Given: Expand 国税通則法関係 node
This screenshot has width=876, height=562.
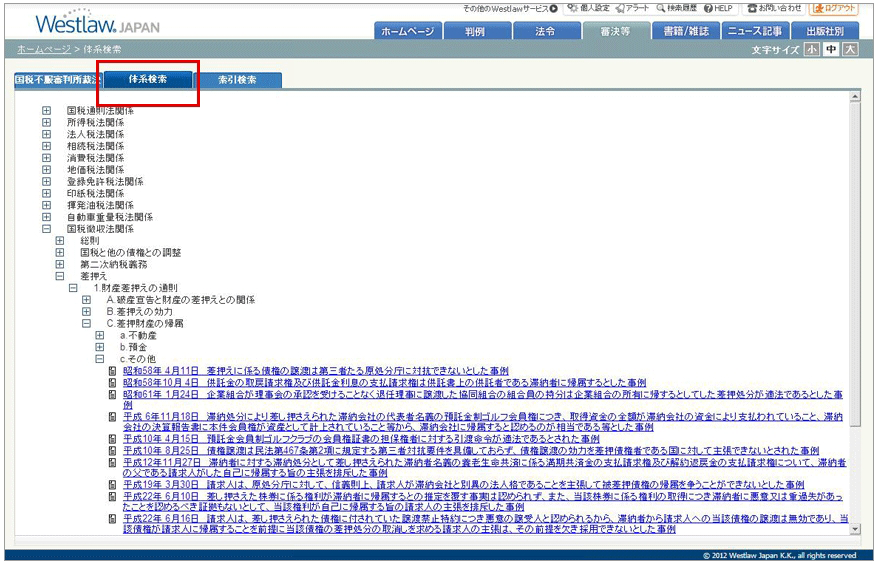Looking at the screenshot, I should [46, 111].
